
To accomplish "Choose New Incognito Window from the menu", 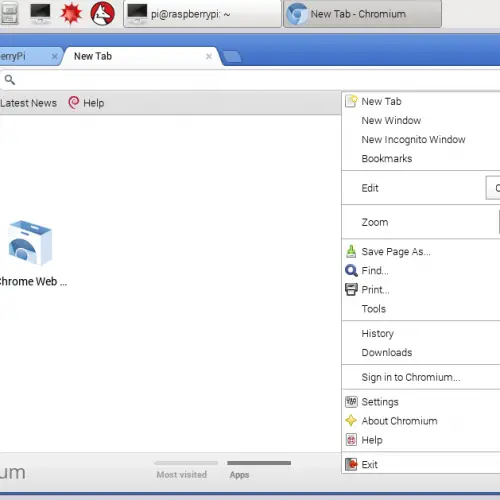I will click(x=421, y=139).
